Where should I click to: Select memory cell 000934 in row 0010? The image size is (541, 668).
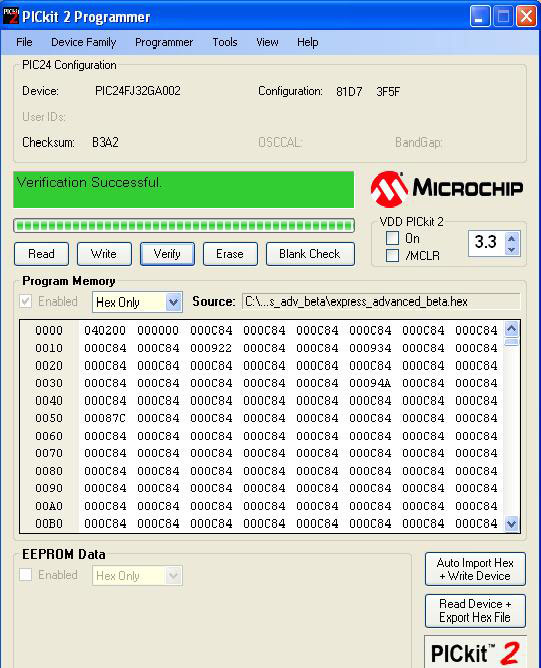click(x=370, y=348)
